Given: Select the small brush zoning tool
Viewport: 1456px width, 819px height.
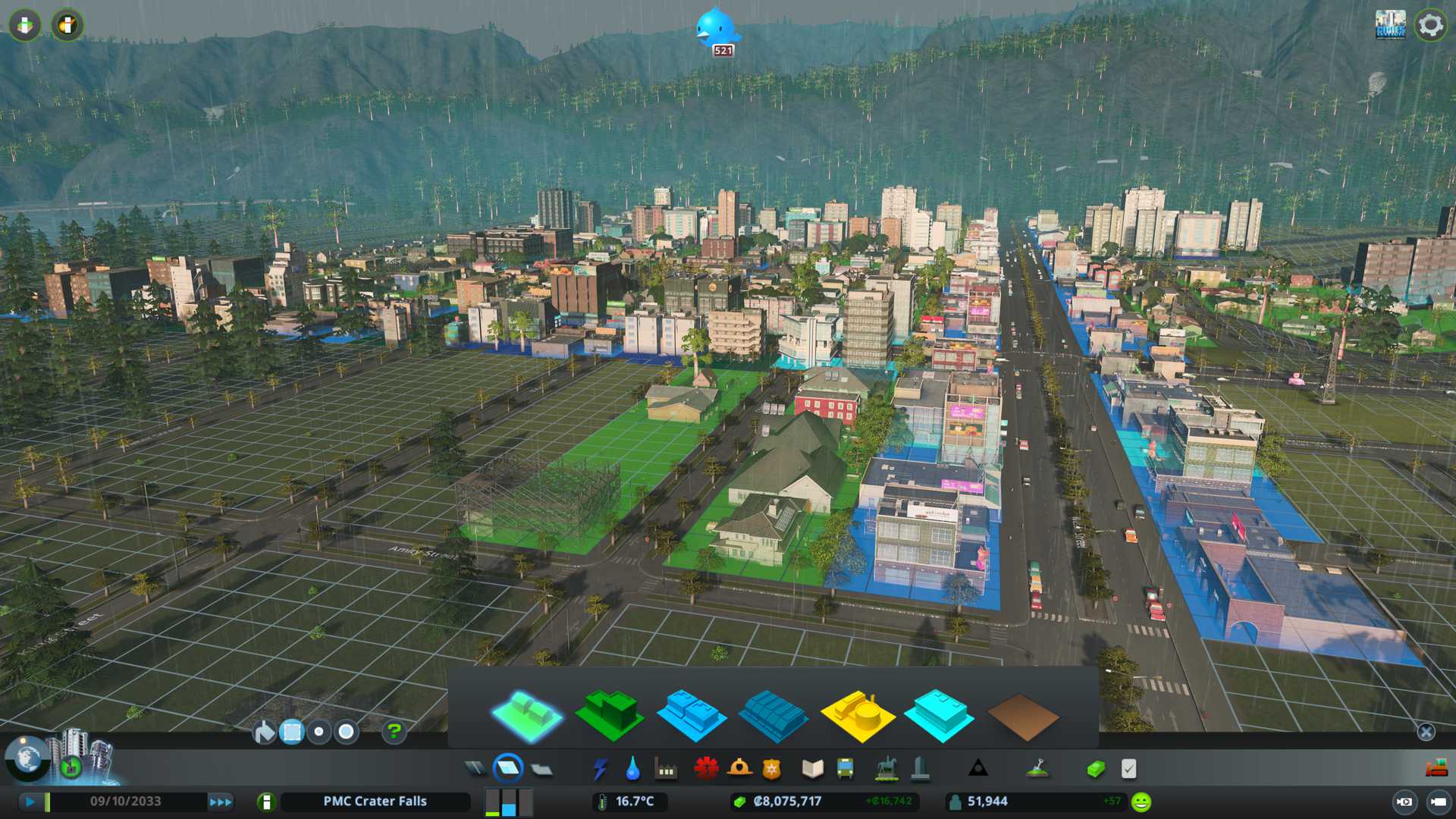Looking at the screenshot, I should coord(319,732).
